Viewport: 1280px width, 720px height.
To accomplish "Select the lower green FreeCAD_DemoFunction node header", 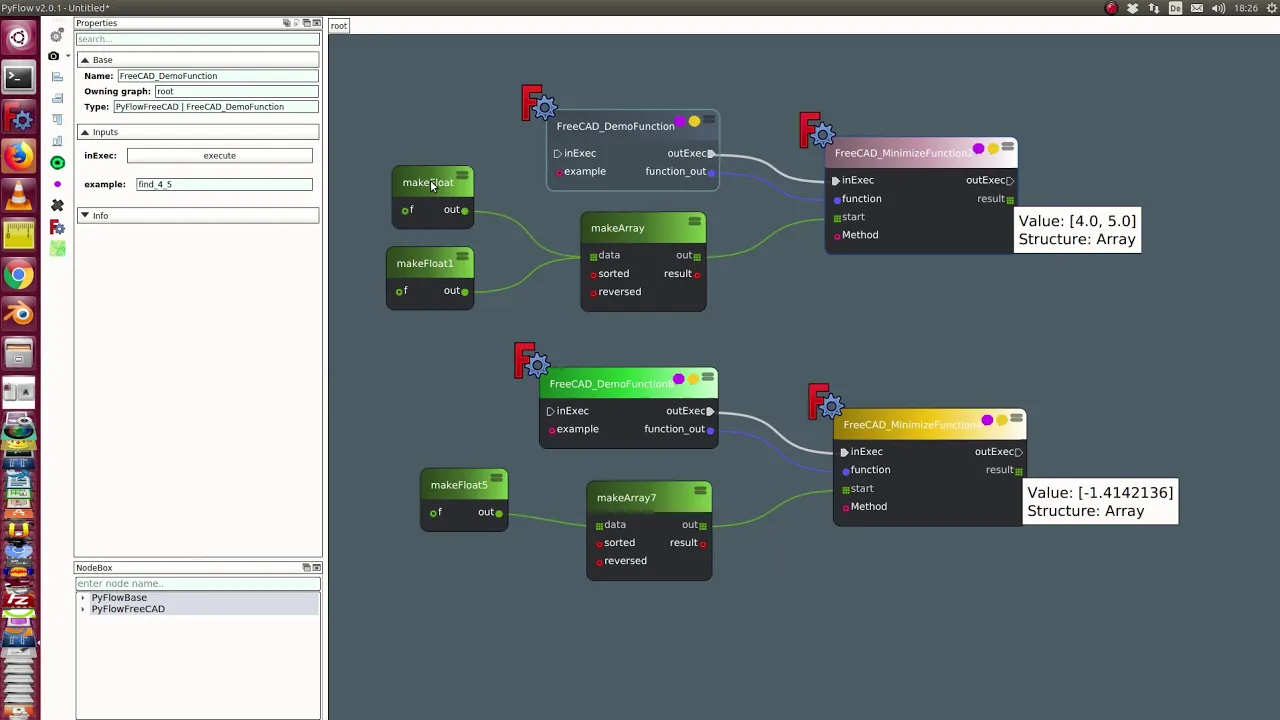I will coord(628,384).
